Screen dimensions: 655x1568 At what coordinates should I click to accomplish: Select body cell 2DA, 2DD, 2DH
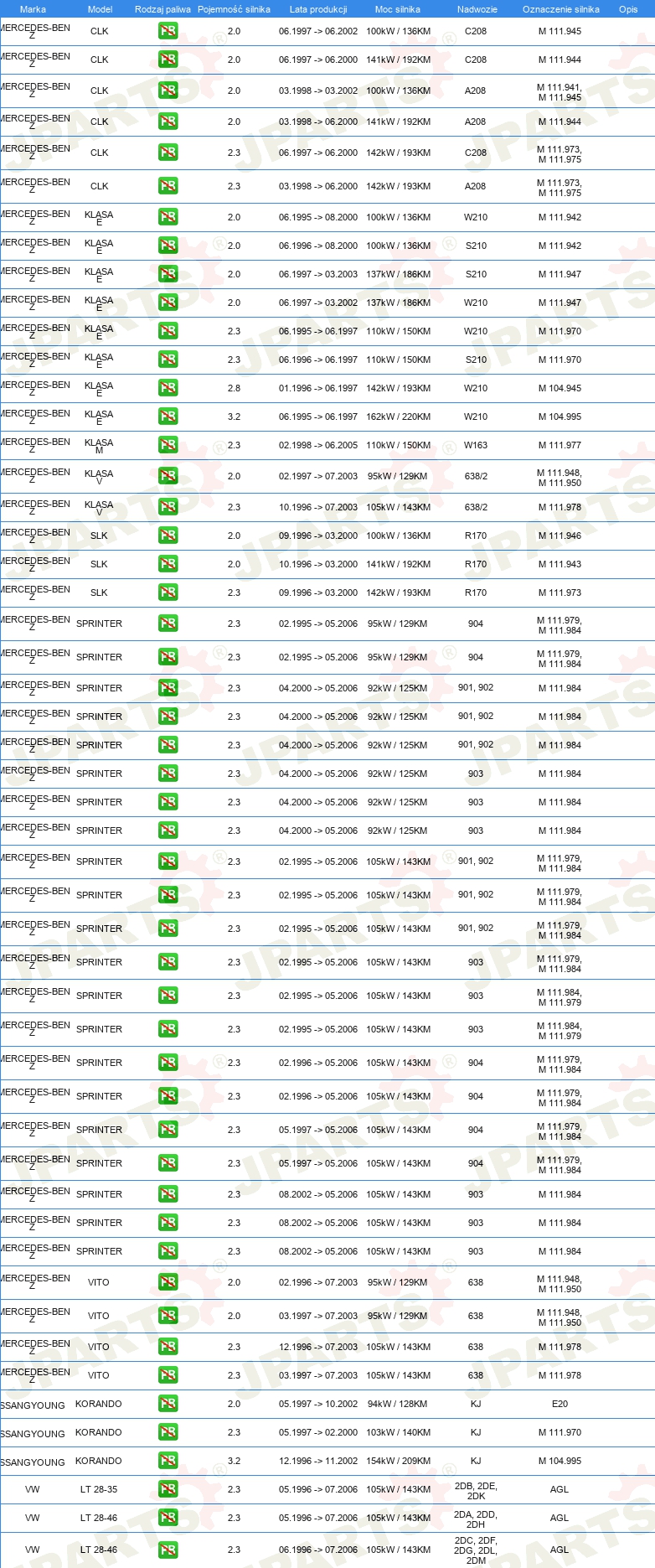(x=476, y=1519)
